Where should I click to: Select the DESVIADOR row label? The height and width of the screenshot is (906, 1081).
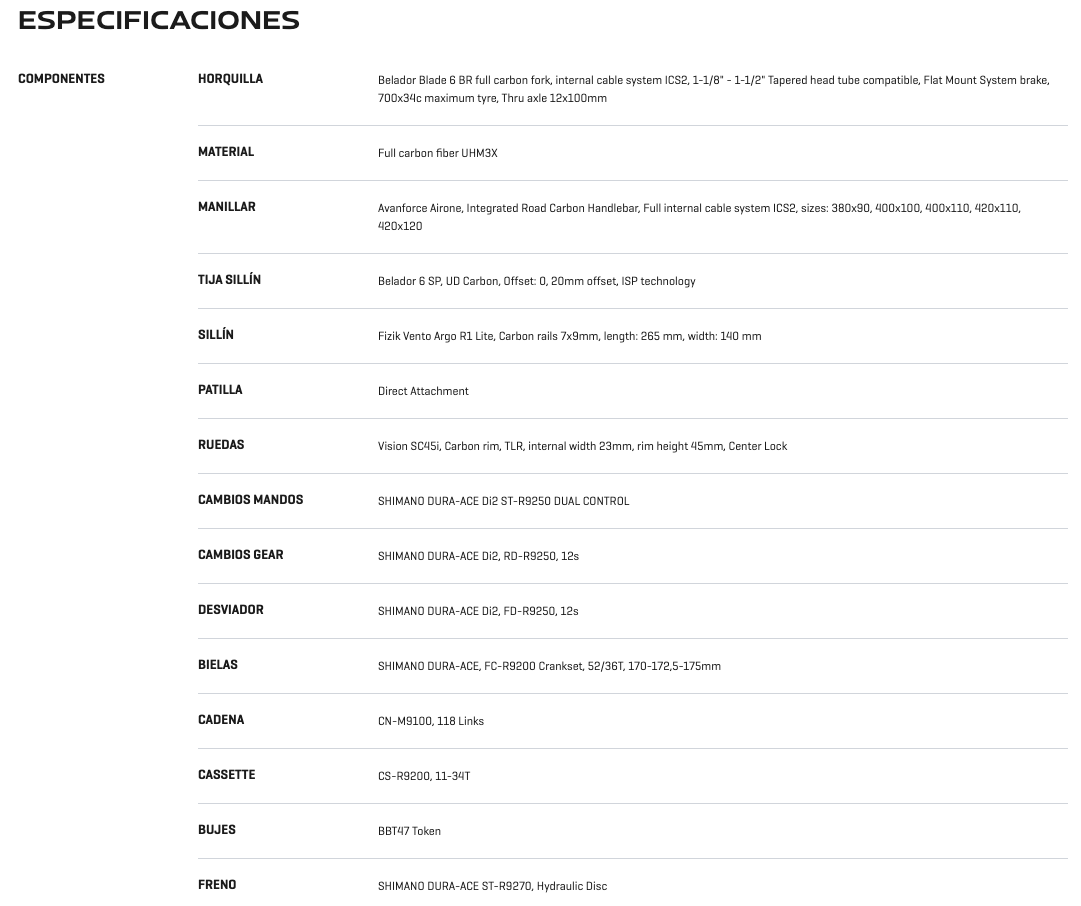(231, 610)
